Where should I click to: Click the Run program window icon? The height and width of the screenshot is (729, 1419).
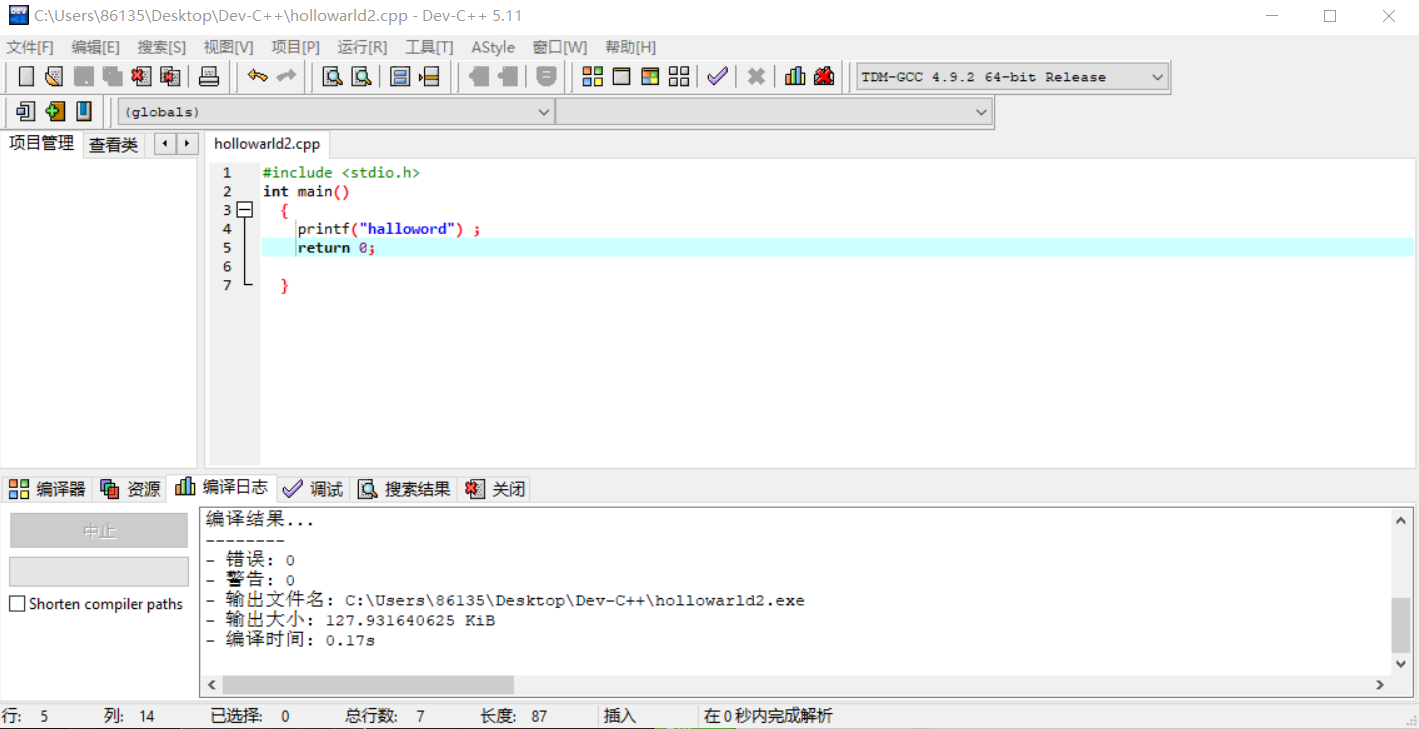point(621,76)
